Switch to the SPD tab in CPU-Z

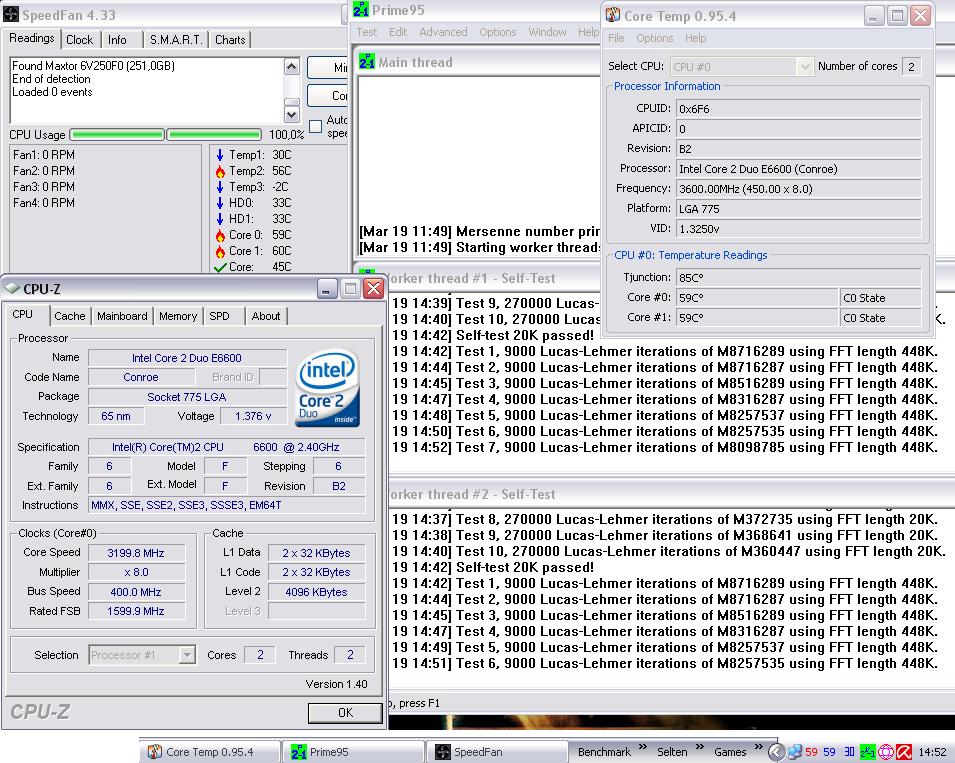(x=219, y=316)
